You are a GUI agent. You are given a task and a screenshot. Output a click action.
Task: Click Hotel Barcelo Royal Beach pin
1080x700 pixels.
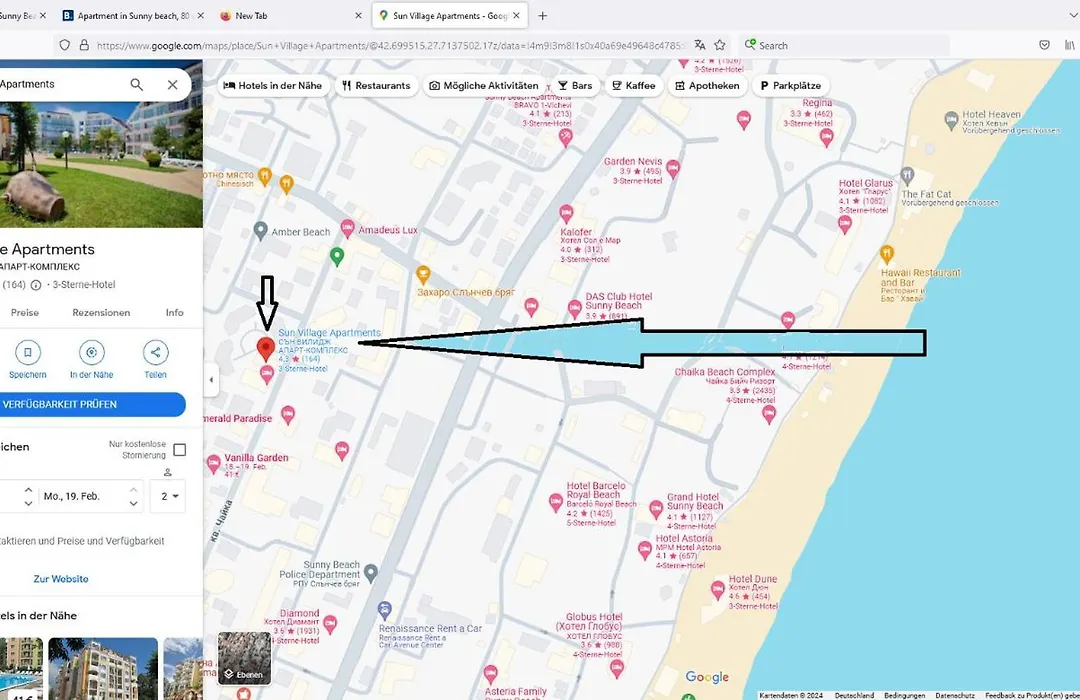pos(556,501)
